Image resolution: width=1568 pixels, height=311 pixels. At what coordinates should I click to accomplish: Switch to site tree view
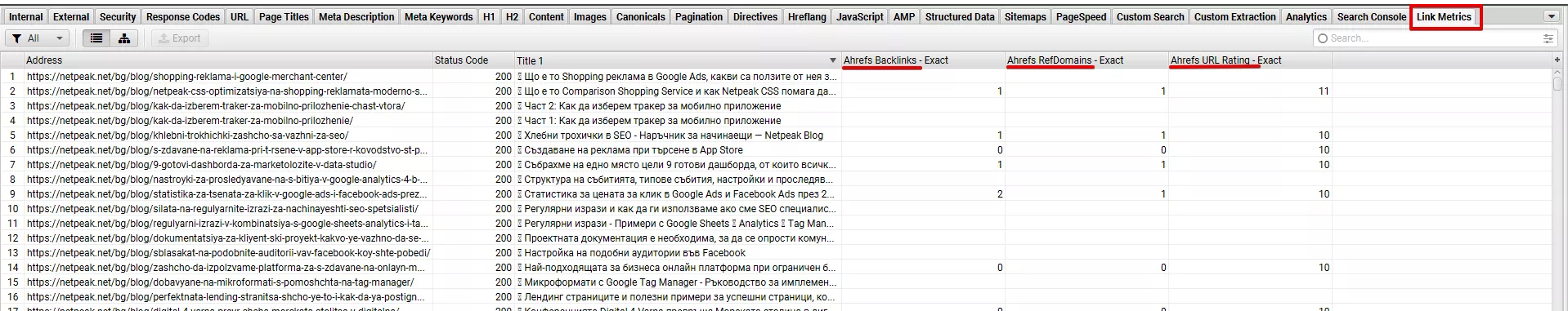pyautogui.click(x=124, y=38)
